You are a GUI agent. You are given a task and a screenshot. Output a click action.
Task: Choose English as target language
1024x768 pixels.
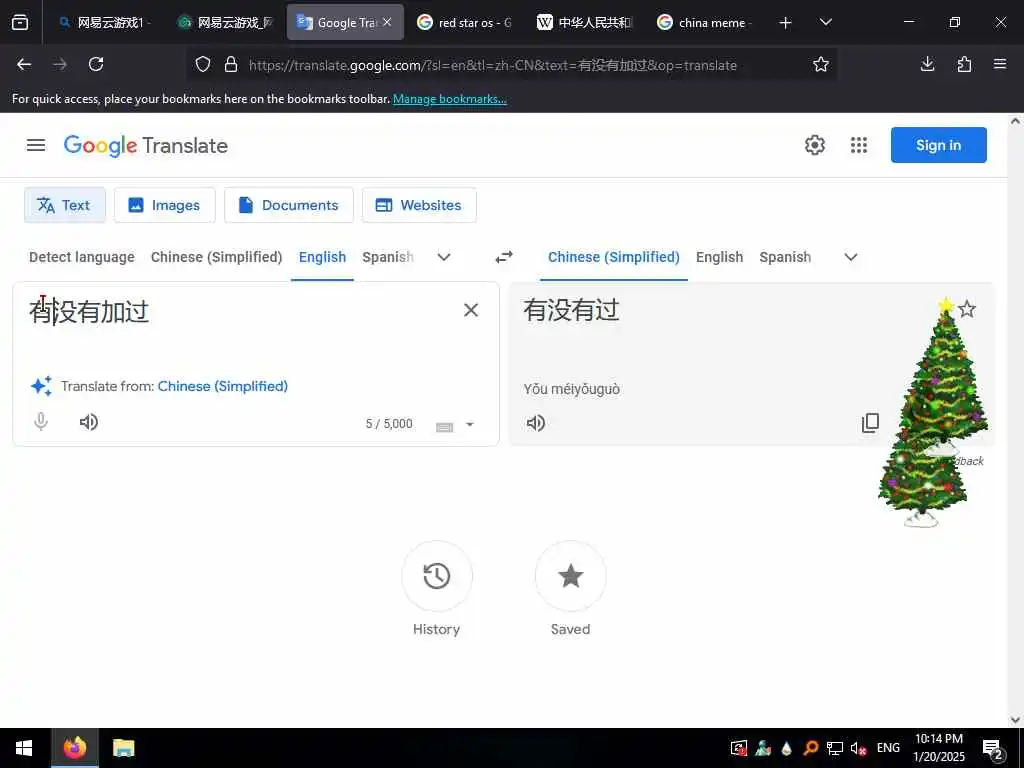[x=719, y=257]
